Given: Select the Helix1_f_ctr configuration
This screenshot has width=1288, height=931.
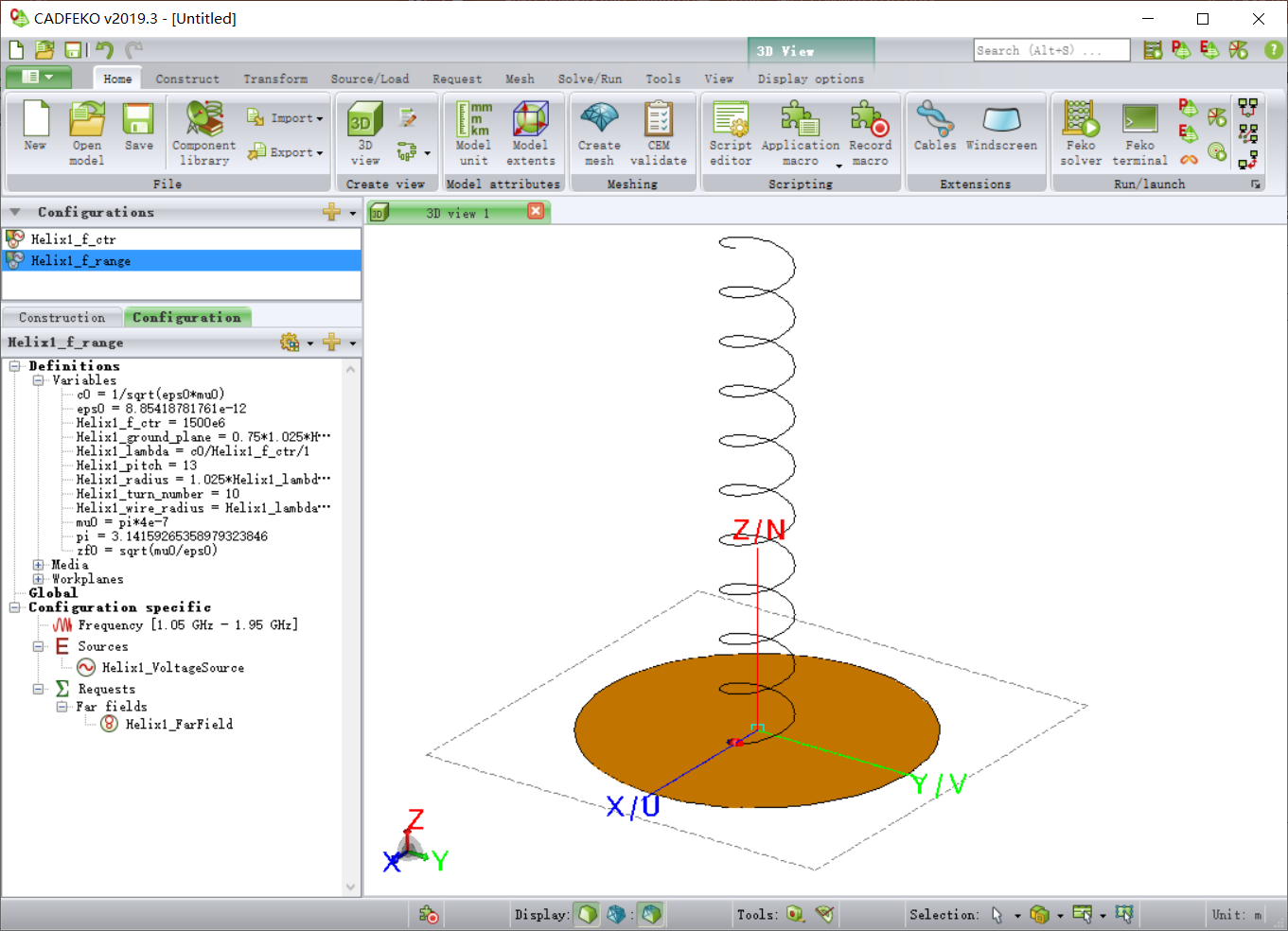Looking at the screenshot, I should pos(182,239).
